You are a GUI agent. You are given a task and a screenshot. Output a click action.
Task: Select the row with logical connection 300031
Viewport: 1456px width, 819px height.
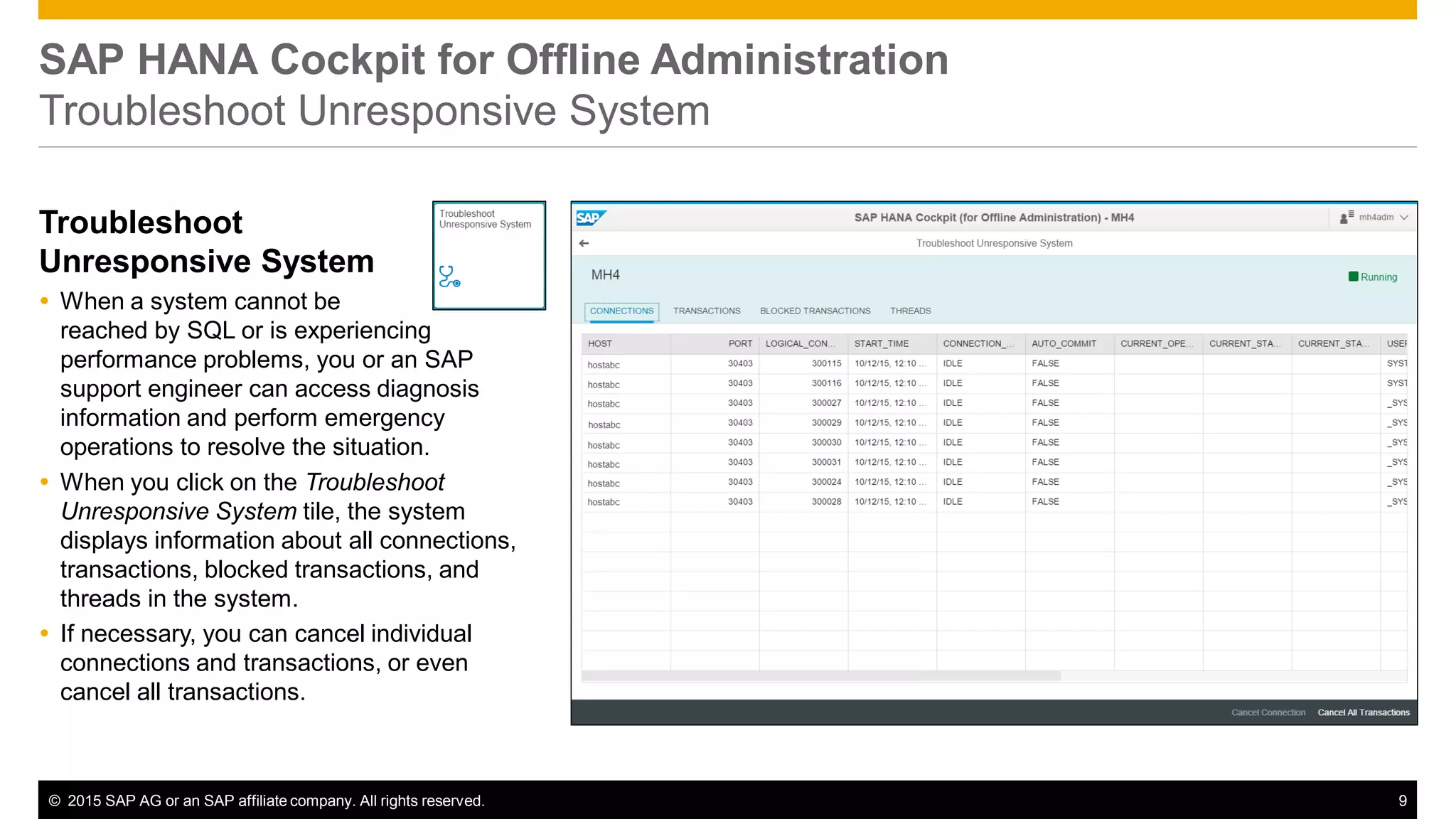pos(994,463)
